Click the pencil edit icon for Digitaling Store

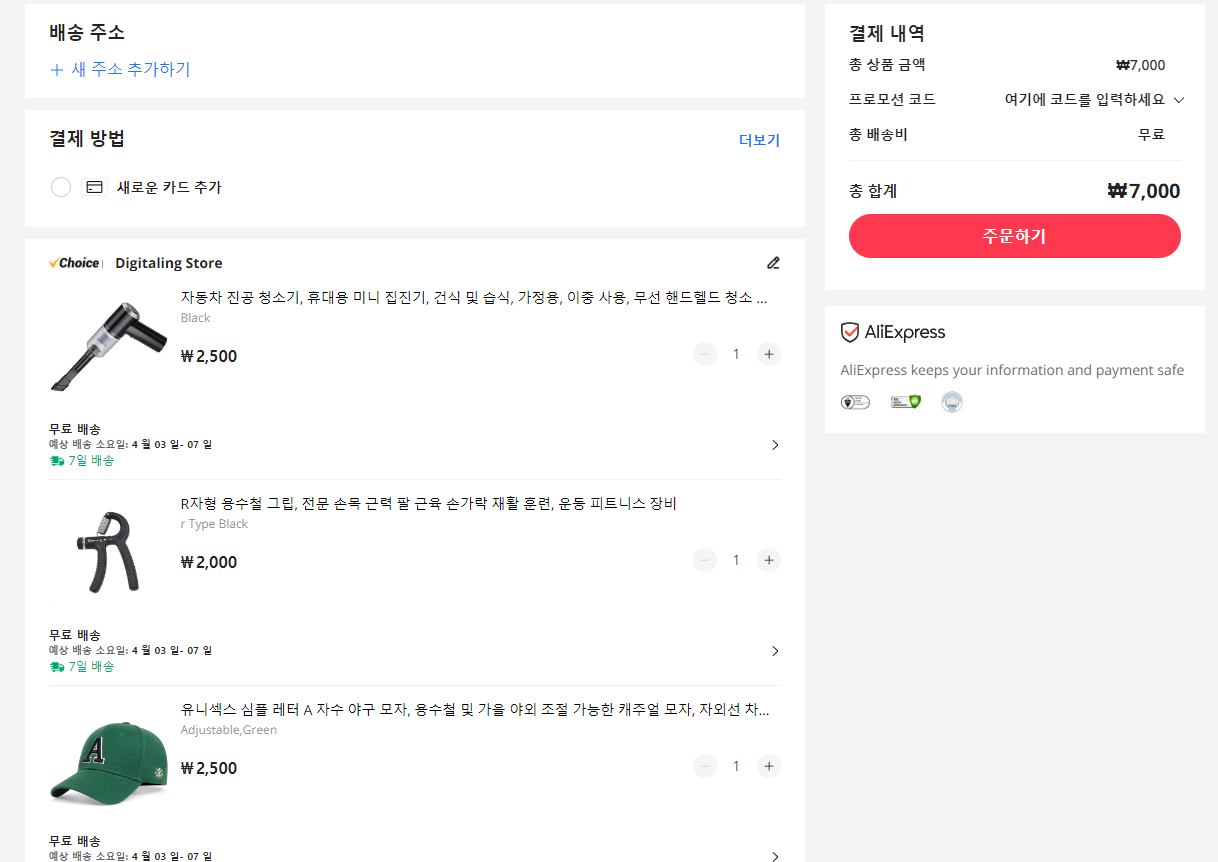pyautogui.click(x=773, y=262)
